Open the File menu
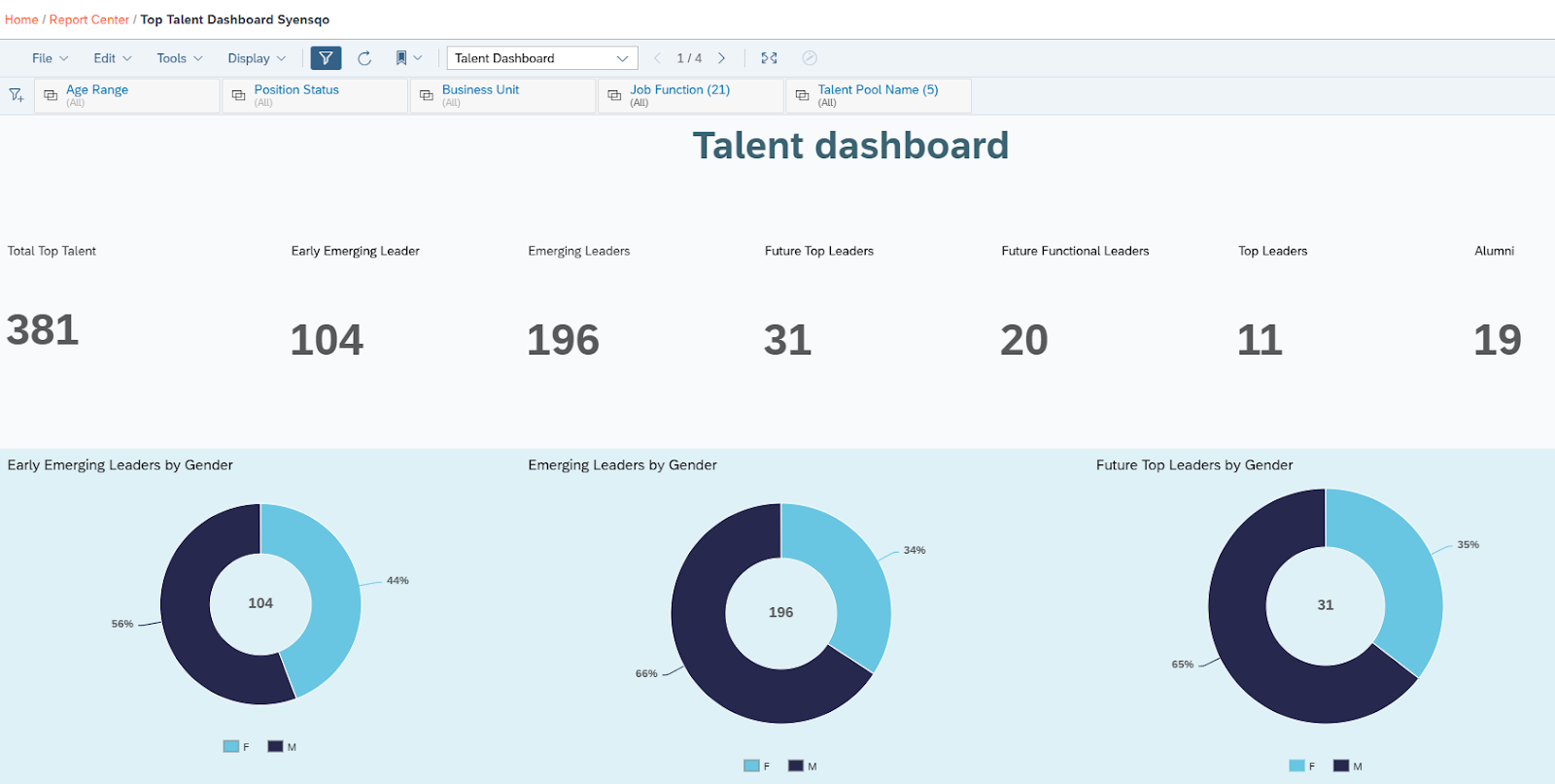The width and height of the screenshot is (1555, 784). coord(50,58)
